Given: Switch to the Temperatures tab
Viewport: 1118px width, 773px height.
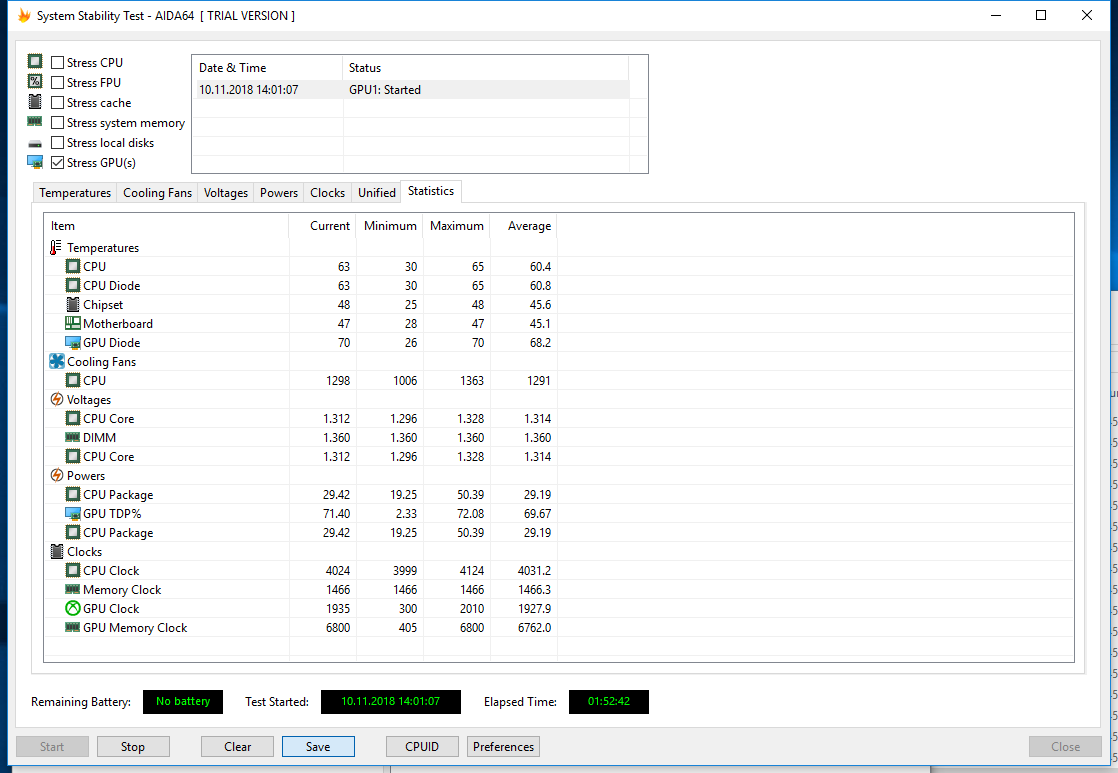Looking at the screenshot, I should pyautogui.click(x=75, y=193).
